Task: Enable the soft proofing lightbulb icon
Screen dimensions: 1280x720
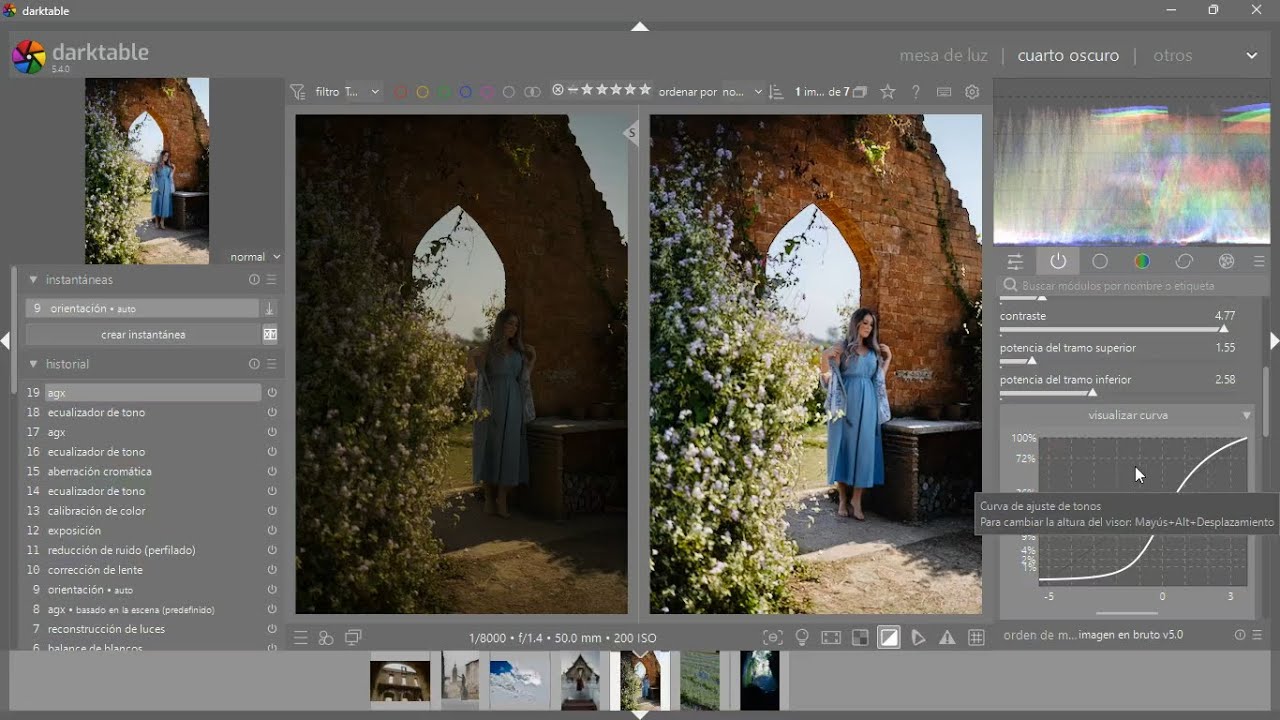Action: pos(802,638)
